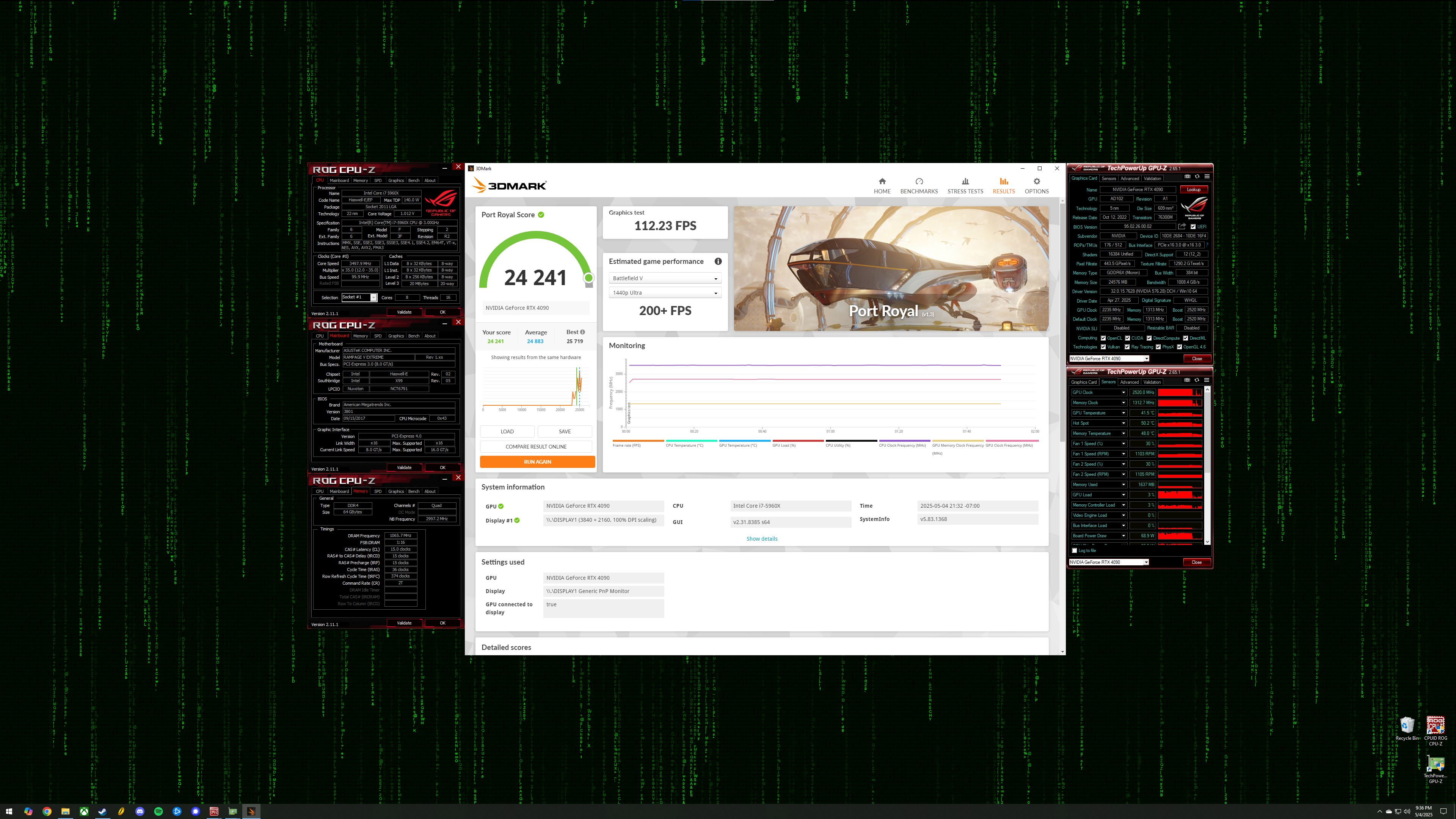Open Steam from the taskbar

[102, 811]
